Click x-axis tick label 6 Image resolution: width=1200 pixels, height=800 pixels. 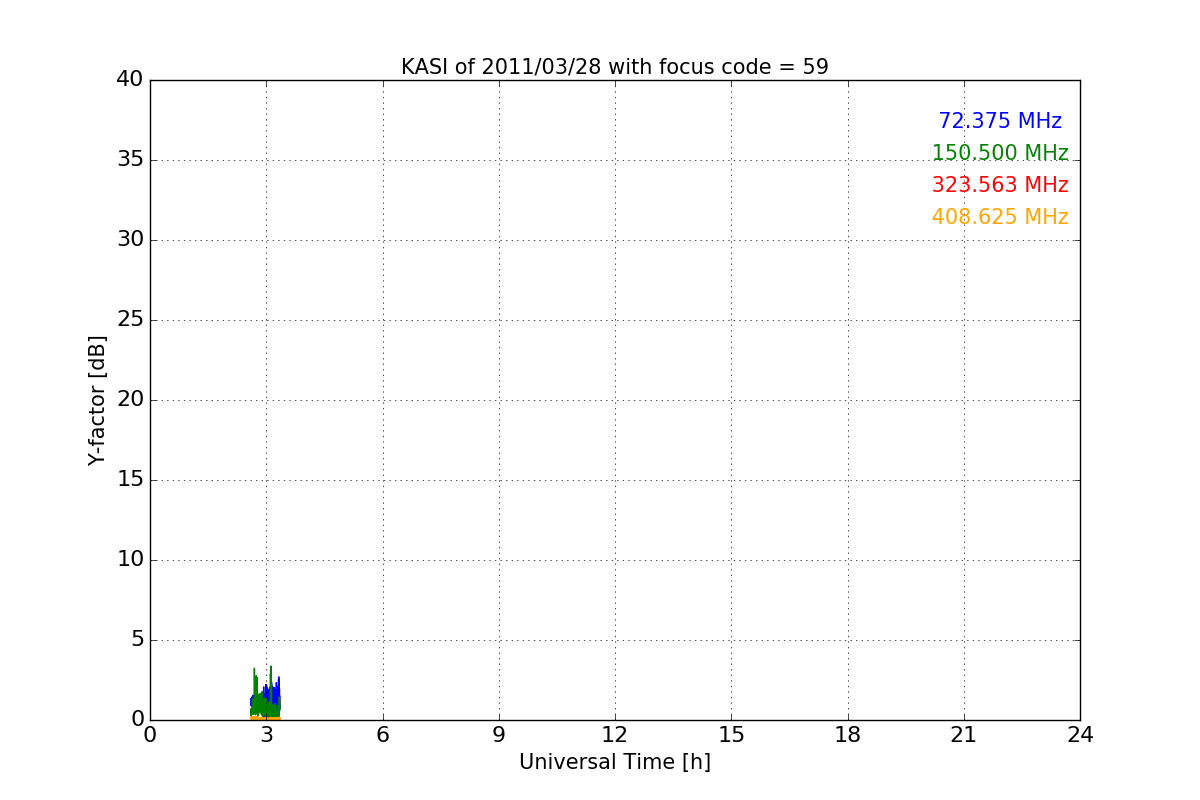tap(382, 735)
